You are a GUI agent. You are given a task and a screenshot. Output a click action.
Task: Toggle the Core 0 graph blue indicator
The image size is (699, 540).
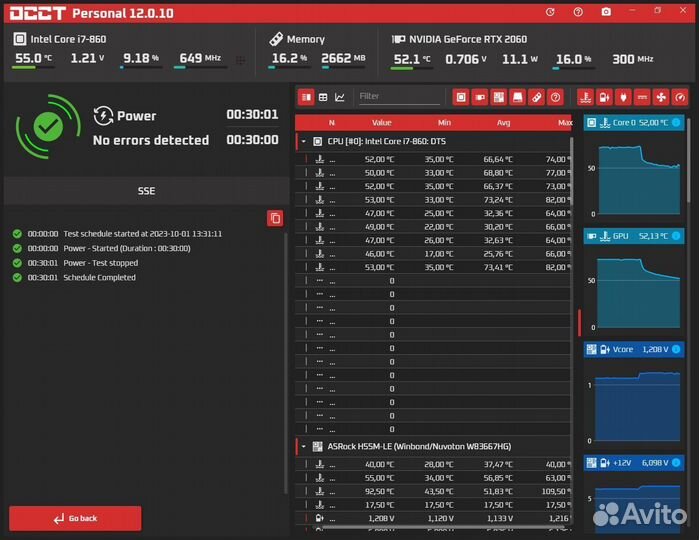click(676, 122)
